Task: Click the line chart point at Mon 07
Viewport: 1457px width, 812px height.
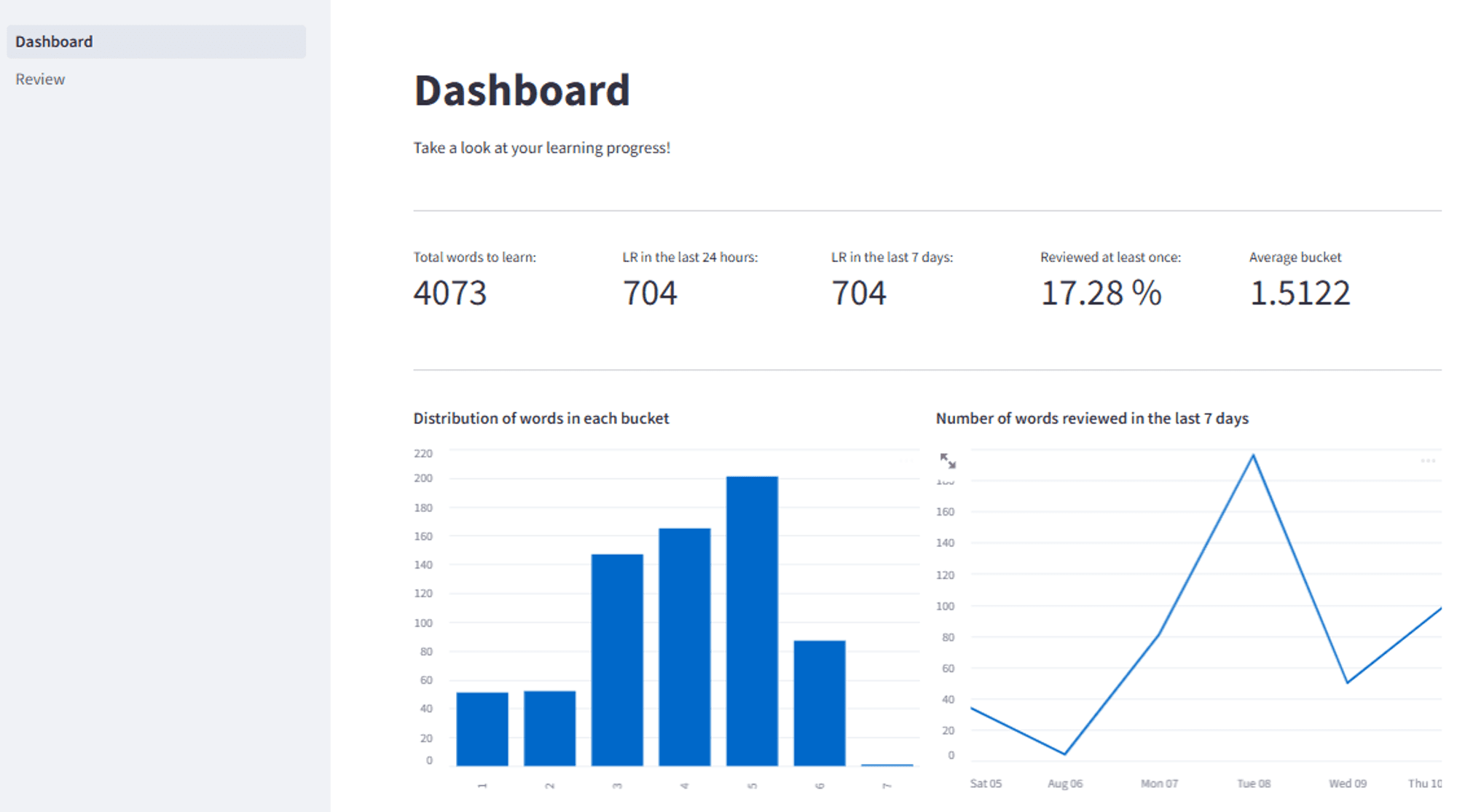Action: 1159,635
